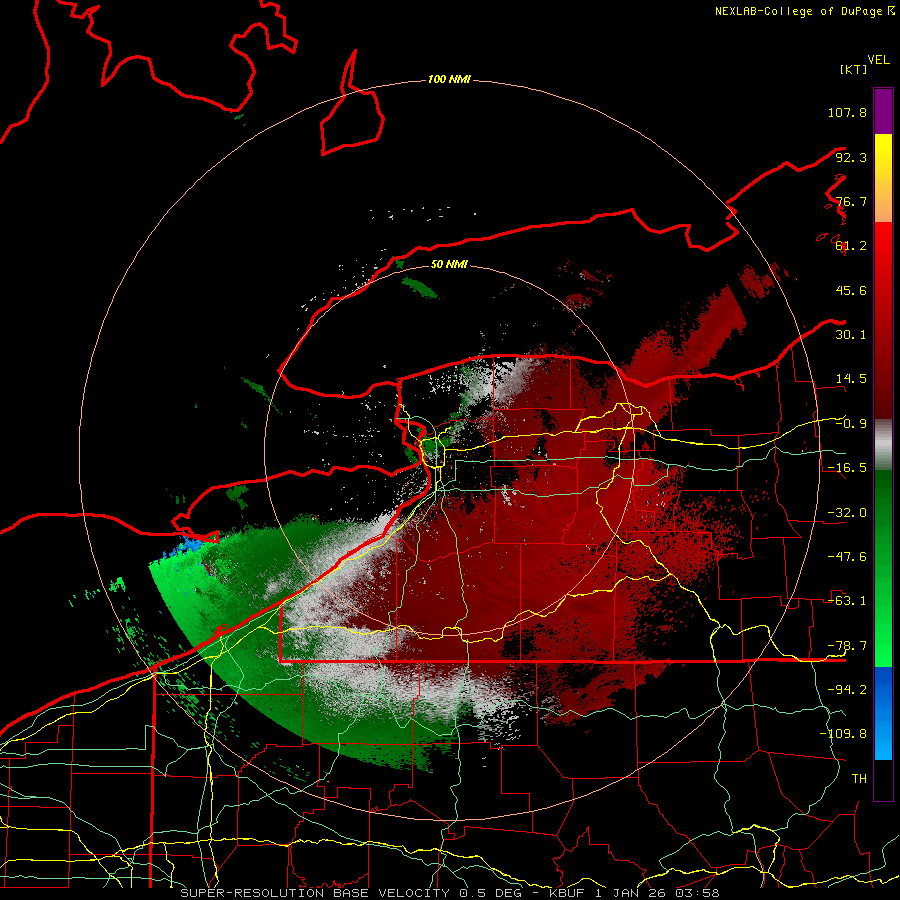Click the 30.1 velocity scale value
Image resolution: width=900 pixels, height=900 pixels.
pos(851,335)
